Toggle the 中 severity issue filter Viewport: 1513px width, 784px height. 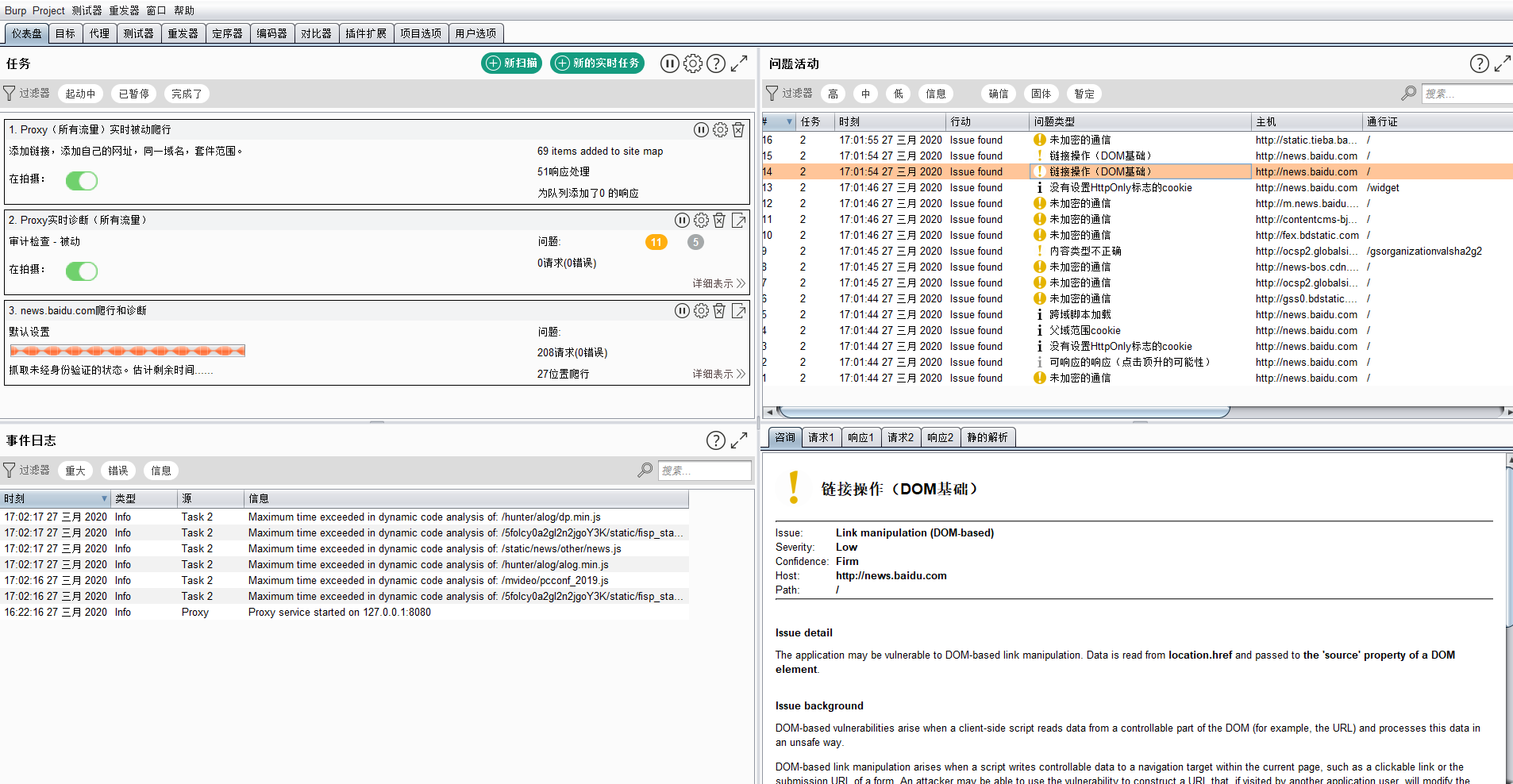click(x=865, y=94)
